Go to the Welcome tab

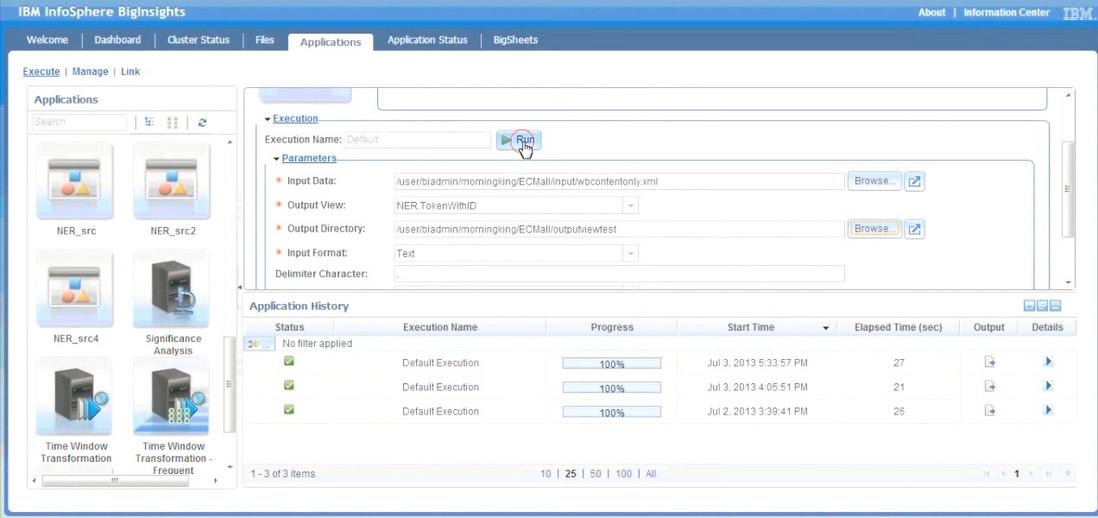pos(48,40)
